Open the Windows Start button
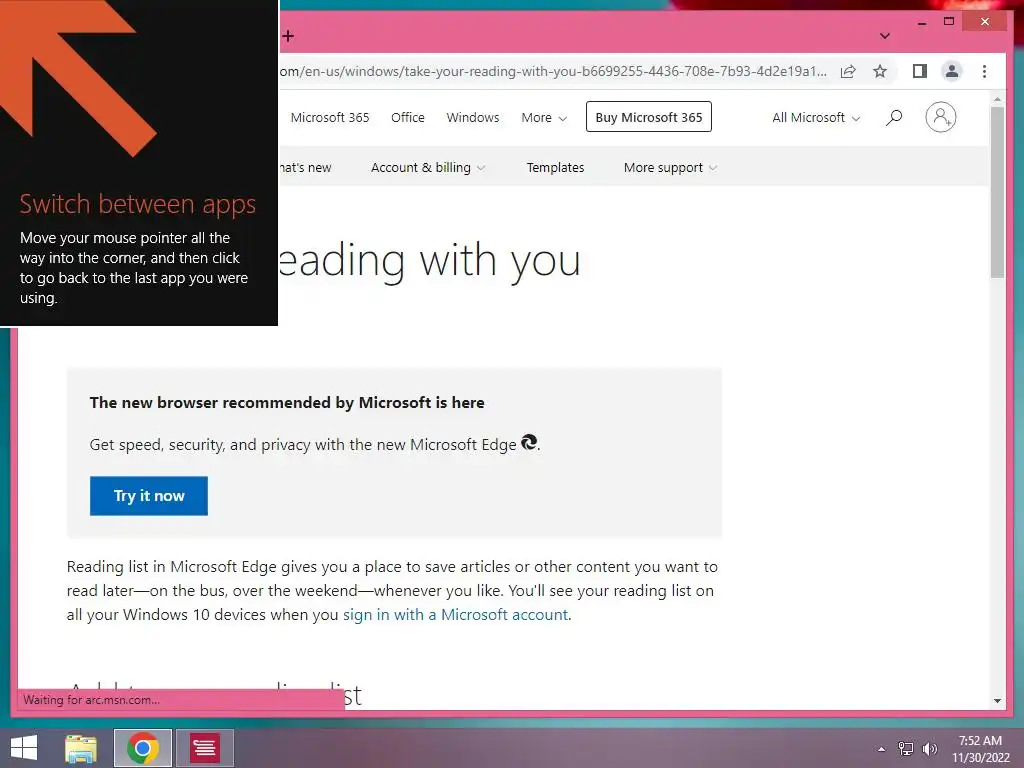Screen dimensions: 1024x768 point(24,748)
